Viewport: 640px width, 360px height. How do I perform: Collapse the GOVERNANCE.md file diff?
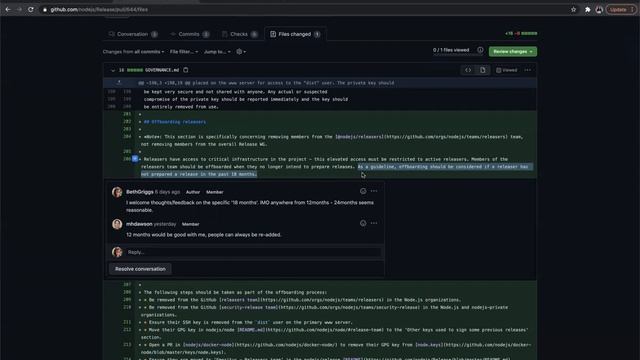coord(113,70)
